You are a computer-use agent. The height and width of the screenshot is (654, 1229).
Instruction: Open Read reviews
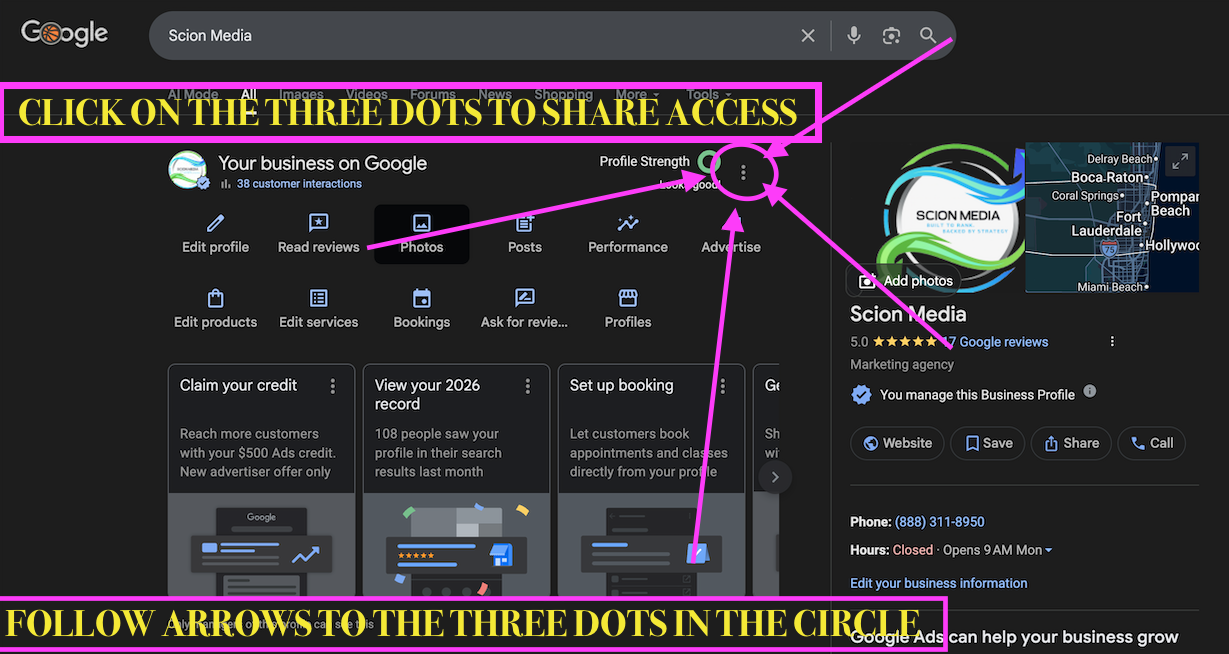click(318, 234)
